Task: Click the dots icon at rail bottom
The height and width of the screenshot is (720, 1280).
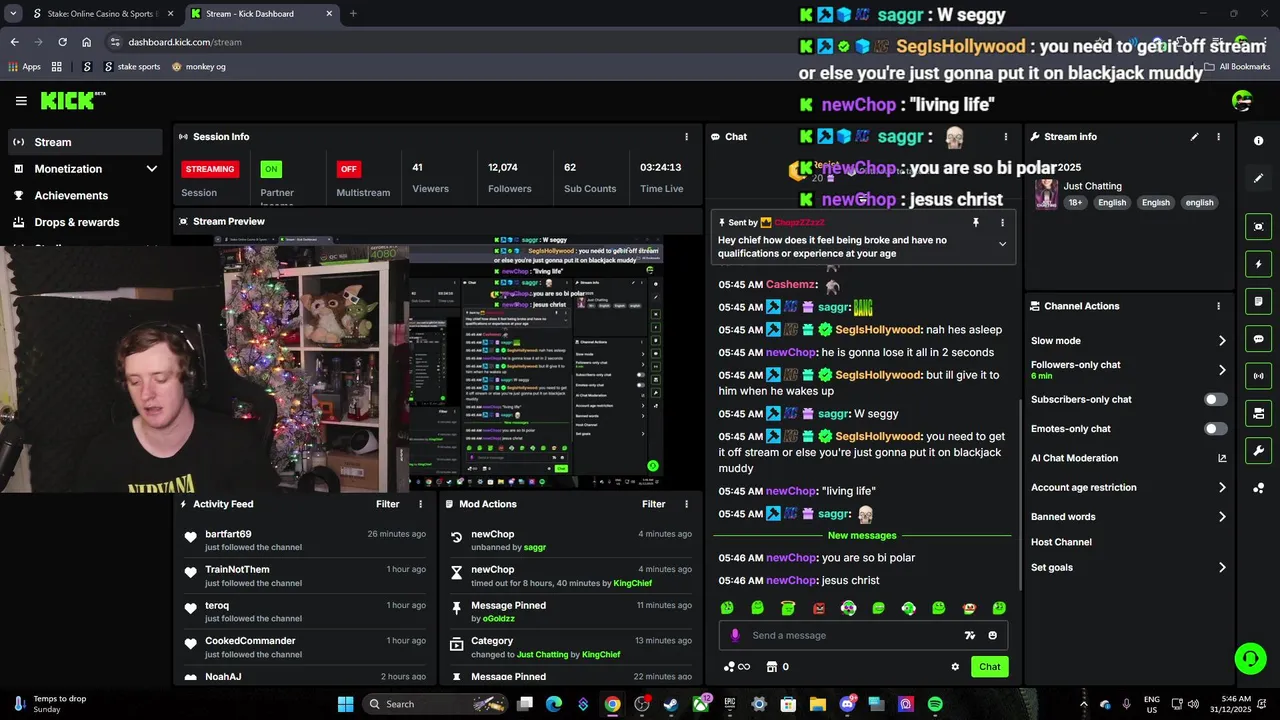Action: click(1258, 488)
